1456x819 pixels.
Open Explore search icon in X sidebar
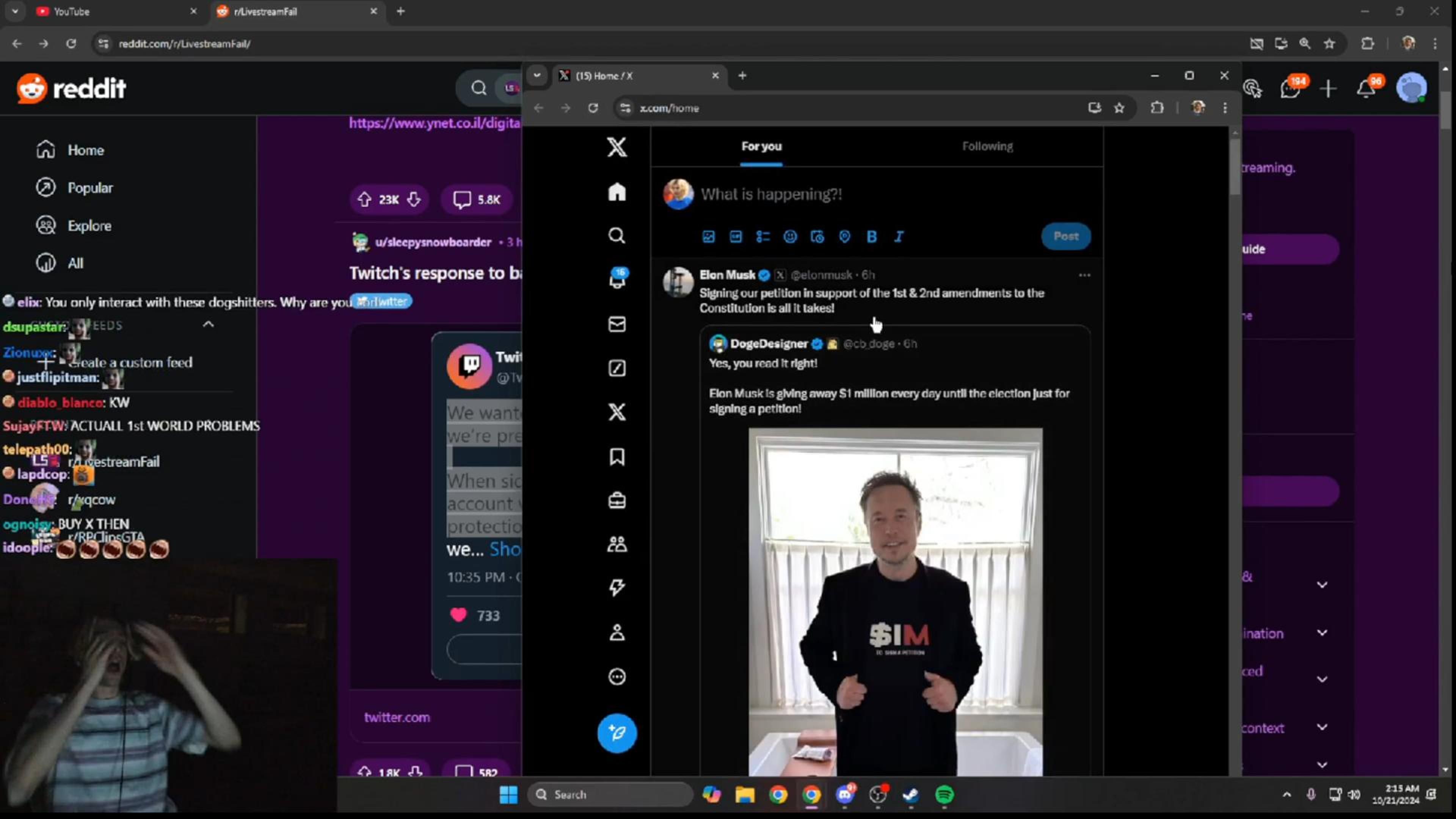pos(617,236)
